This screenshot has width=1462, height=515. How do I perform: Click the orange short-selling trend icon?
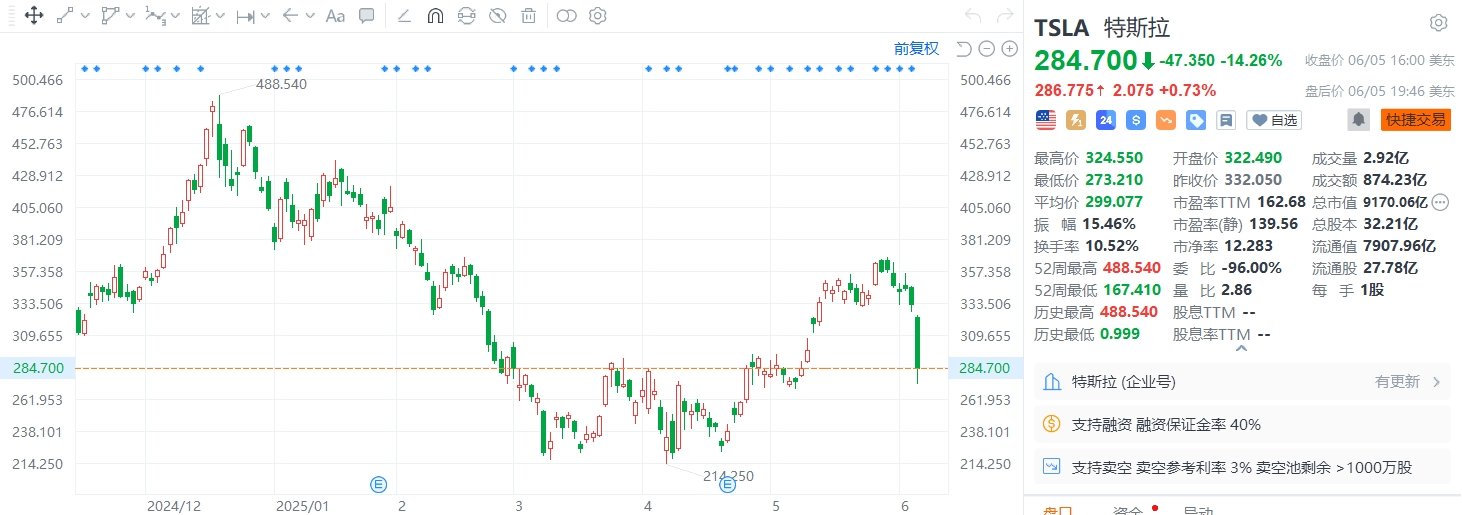tap(1165, 120)
